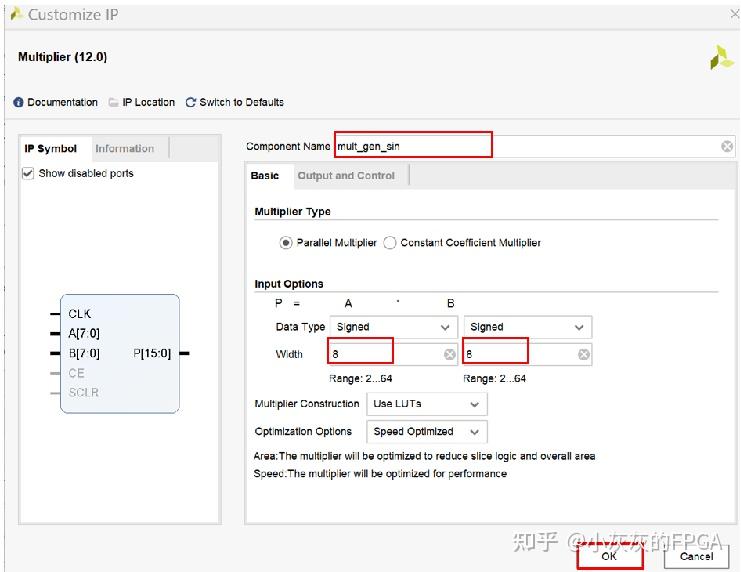Click the Switch to Defaults refresh icon
The image size is (741, 572).
pyautogui.click(x=190, y=103)
